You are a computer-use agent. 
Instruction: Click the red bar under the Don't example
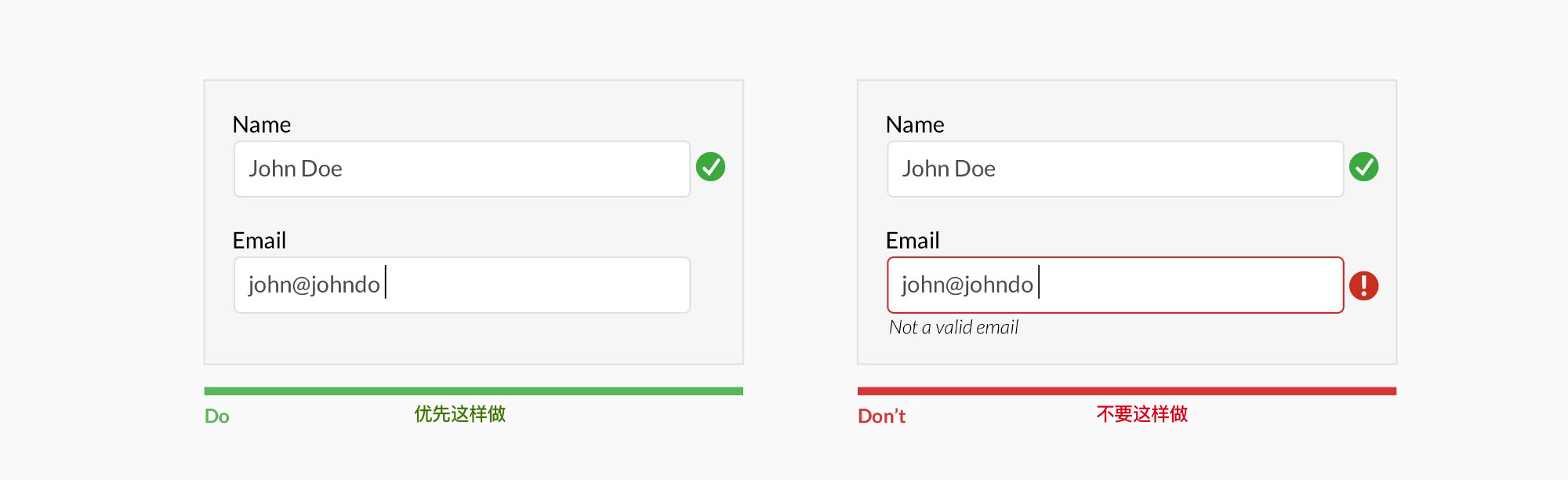pos(1127,391)
